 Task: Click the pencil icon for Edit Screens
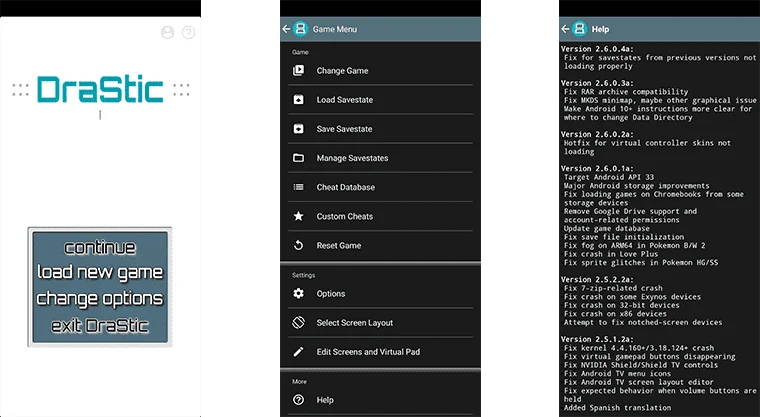coord(299,352)
